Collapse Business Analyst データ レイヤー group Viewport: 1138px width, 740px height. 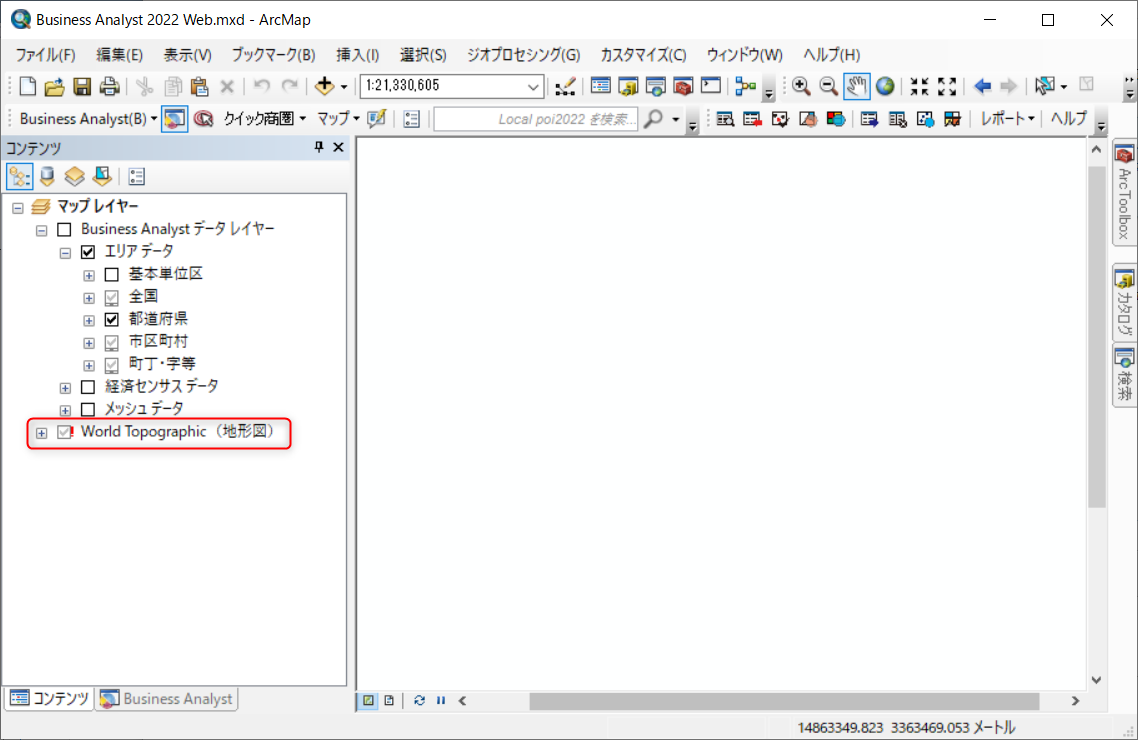pos(41,231)
